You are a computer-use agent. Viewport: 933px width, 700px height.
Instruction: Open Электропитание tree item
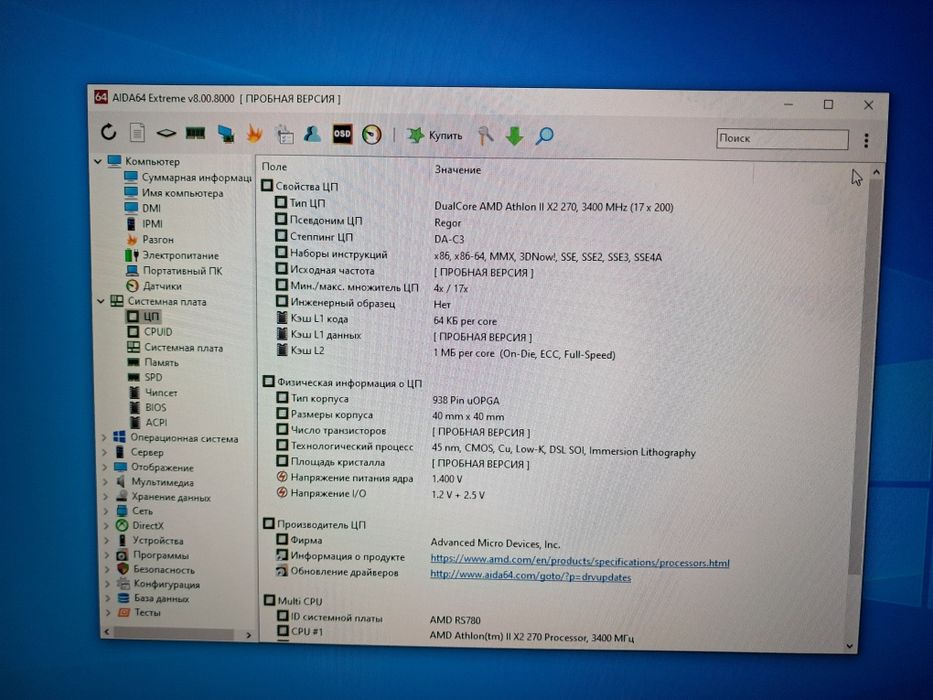point(173,255)
